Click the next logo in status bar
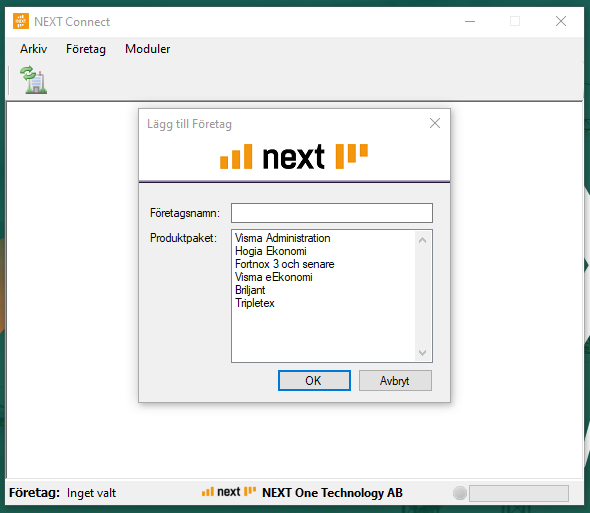Viewport: 590px width, 513px height. [229, 492]
